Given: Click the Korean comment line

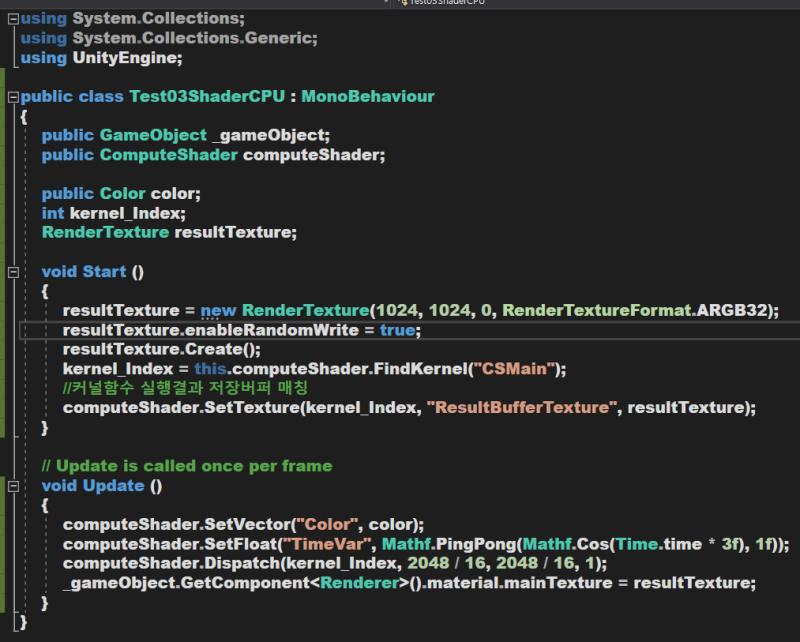Looking at the screenshot, I should point(185,388).
